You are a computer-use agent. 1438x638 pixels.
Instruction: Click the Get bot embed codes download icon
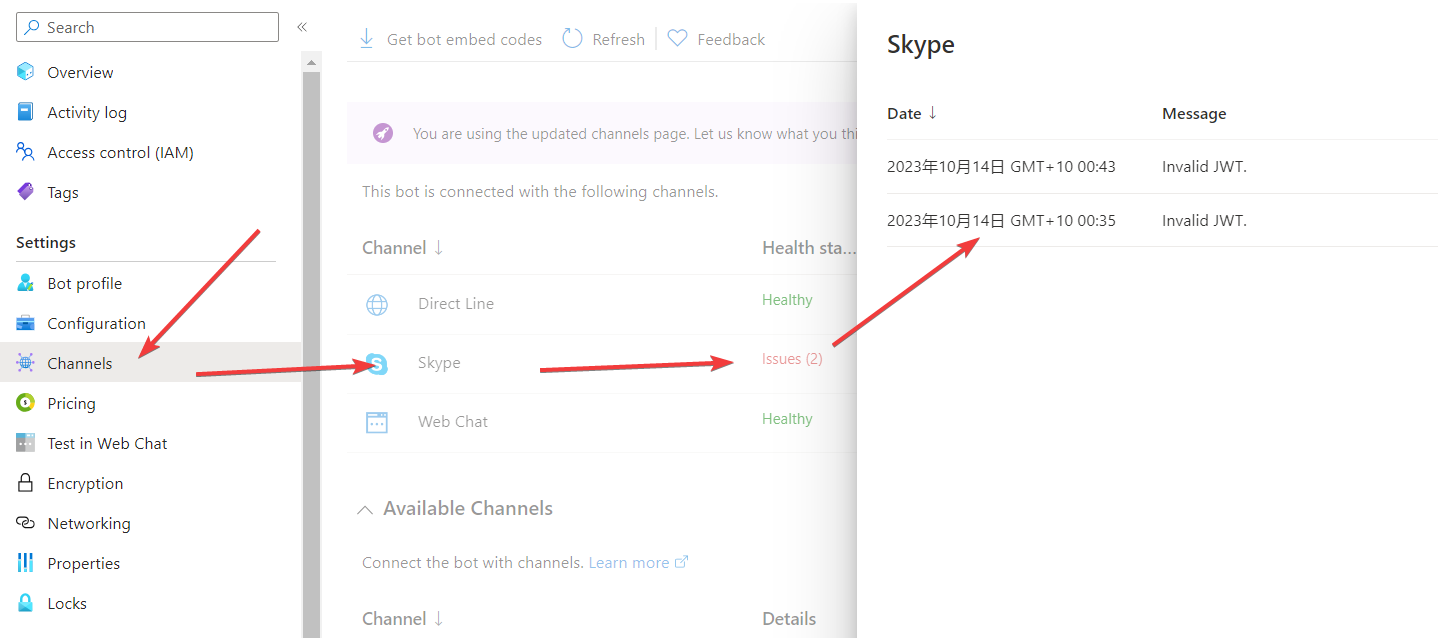(x=367, y=38)
